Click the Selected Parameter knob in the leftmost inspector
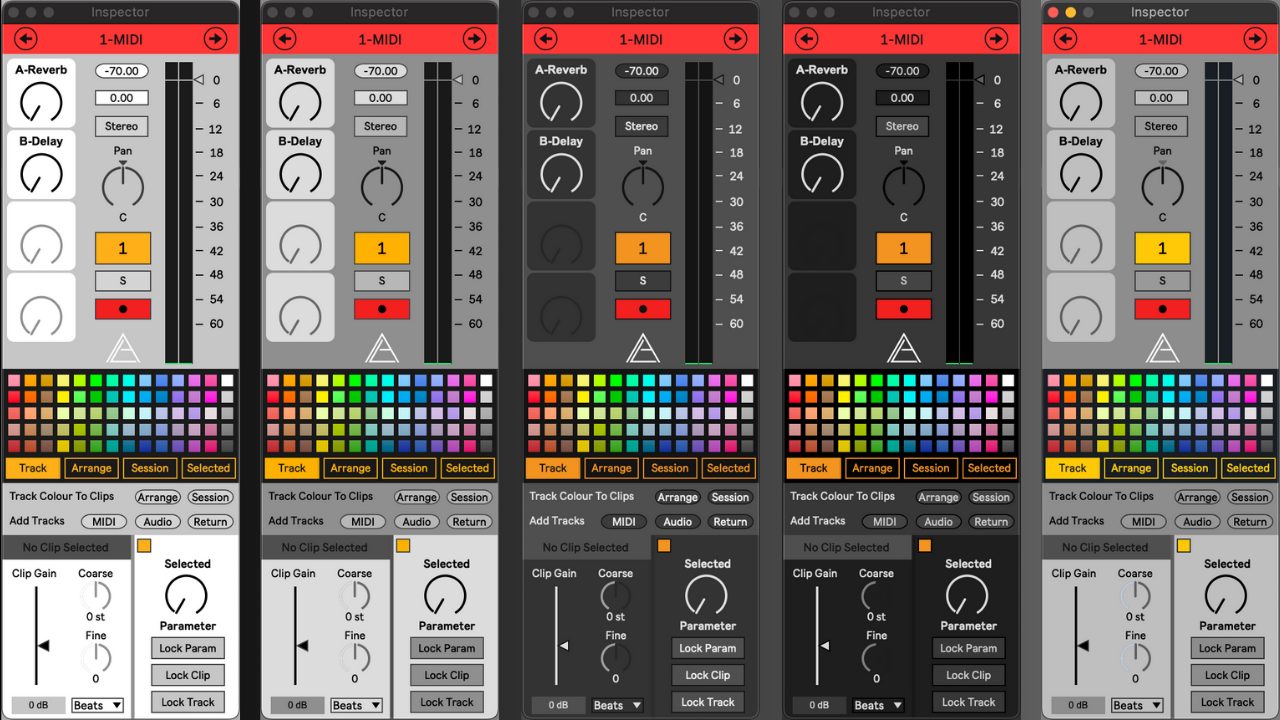1280x720 pixels. [x=187, y=596]
